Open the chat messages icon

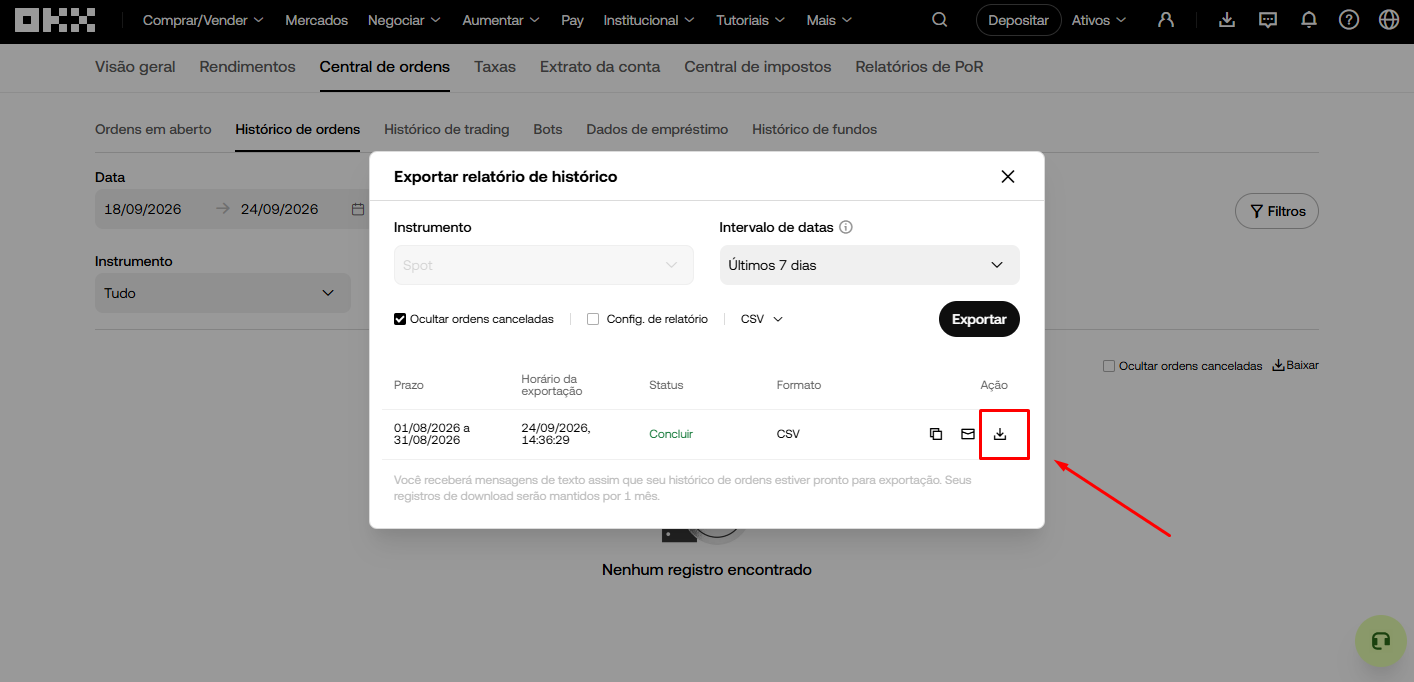click(x=1268, y=20)
